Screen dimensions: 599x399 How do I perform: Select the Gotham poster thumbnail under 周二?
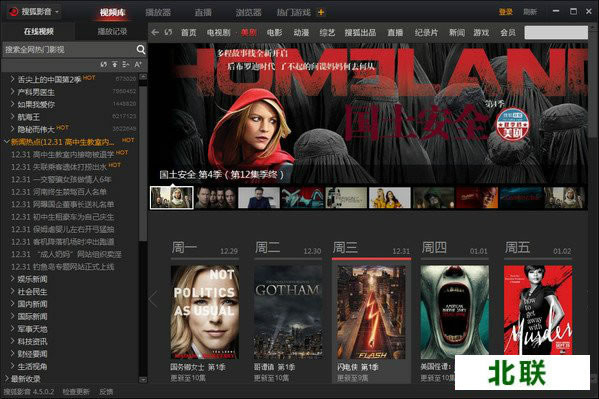click(288, 312)
